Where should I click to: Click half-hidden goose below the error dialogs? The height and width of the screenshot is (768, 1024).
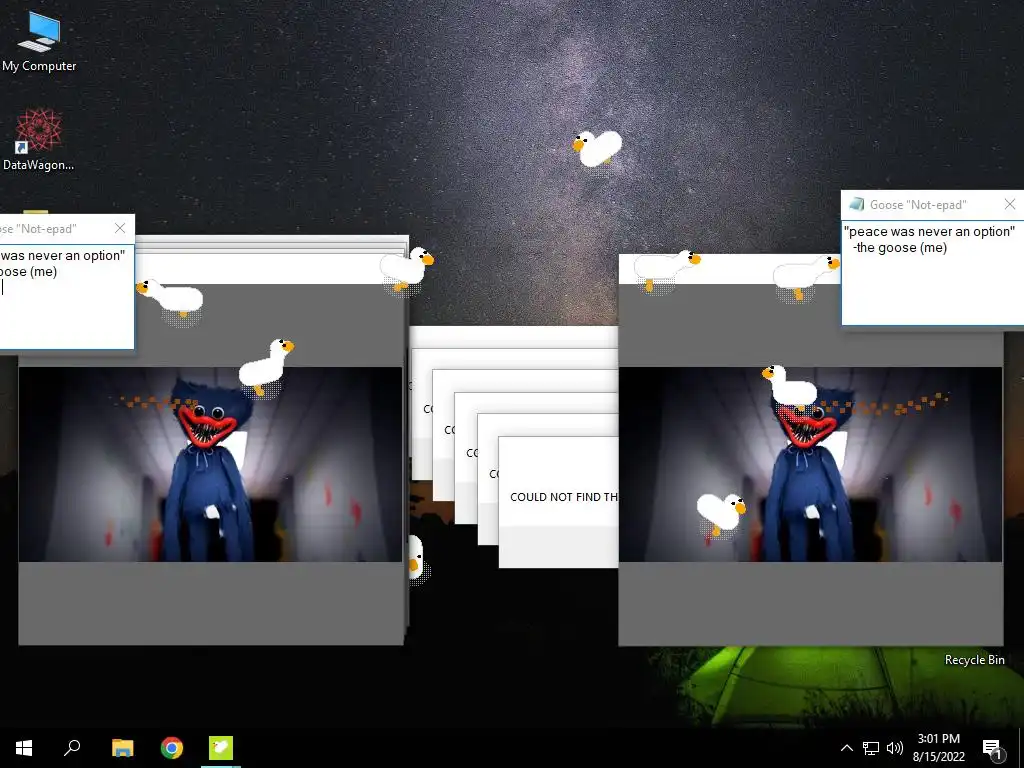(x=416, y=558)
